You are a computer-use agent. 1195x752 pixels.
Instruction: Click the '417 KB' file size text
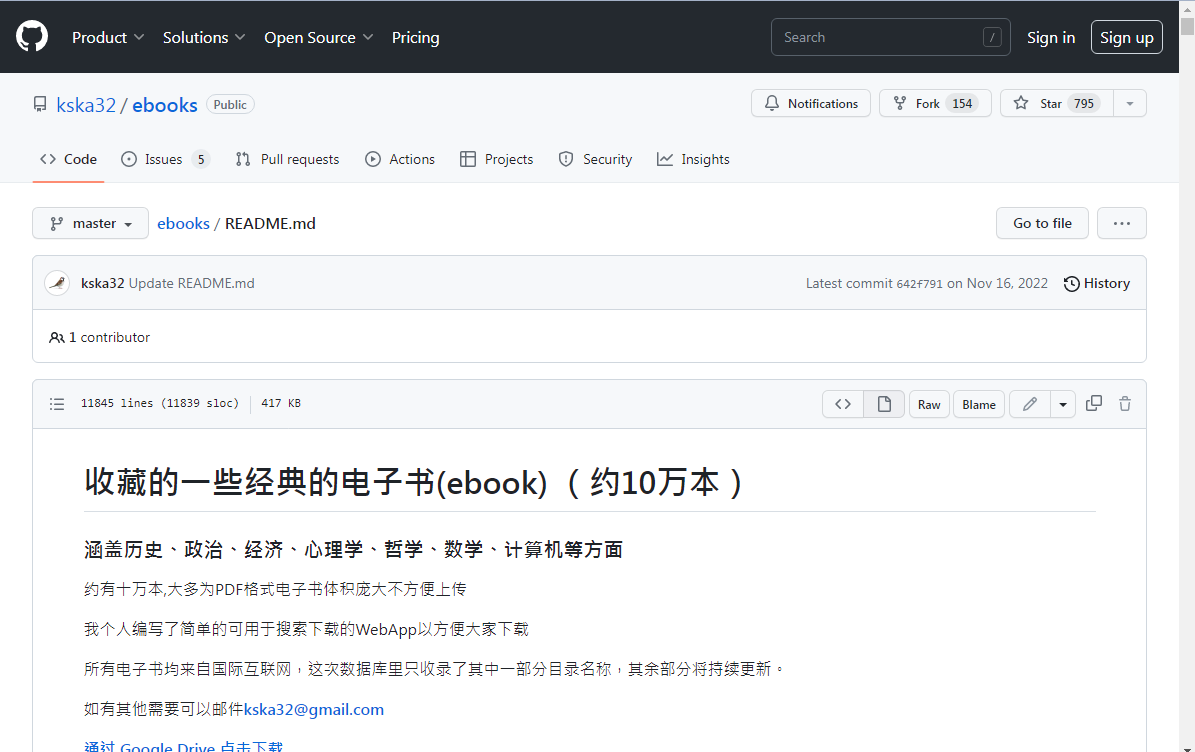point(281,403)
